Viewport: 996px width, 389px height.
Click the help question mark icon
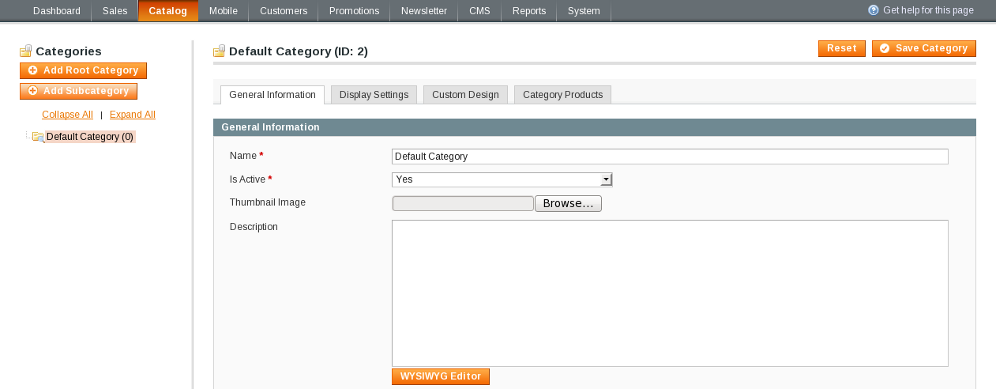coord(873,10)
